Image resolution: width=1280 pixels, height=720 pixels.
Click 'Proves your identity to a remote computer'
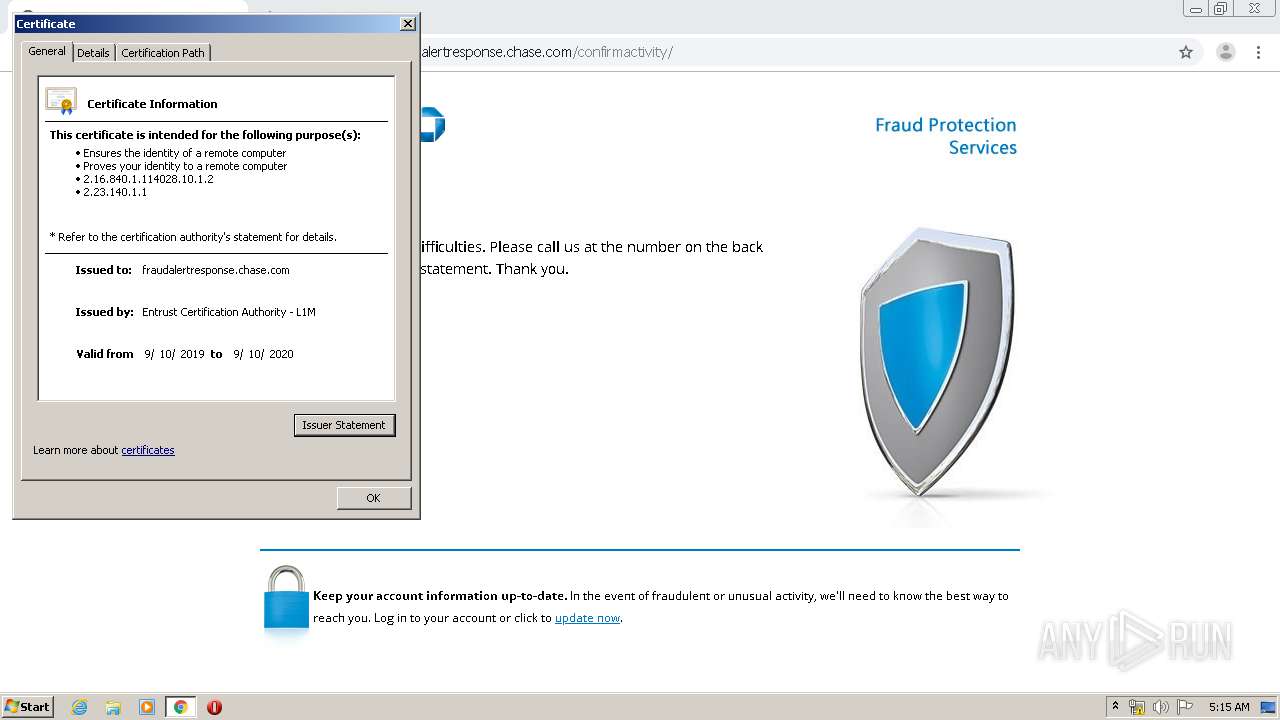click(185, 166)
